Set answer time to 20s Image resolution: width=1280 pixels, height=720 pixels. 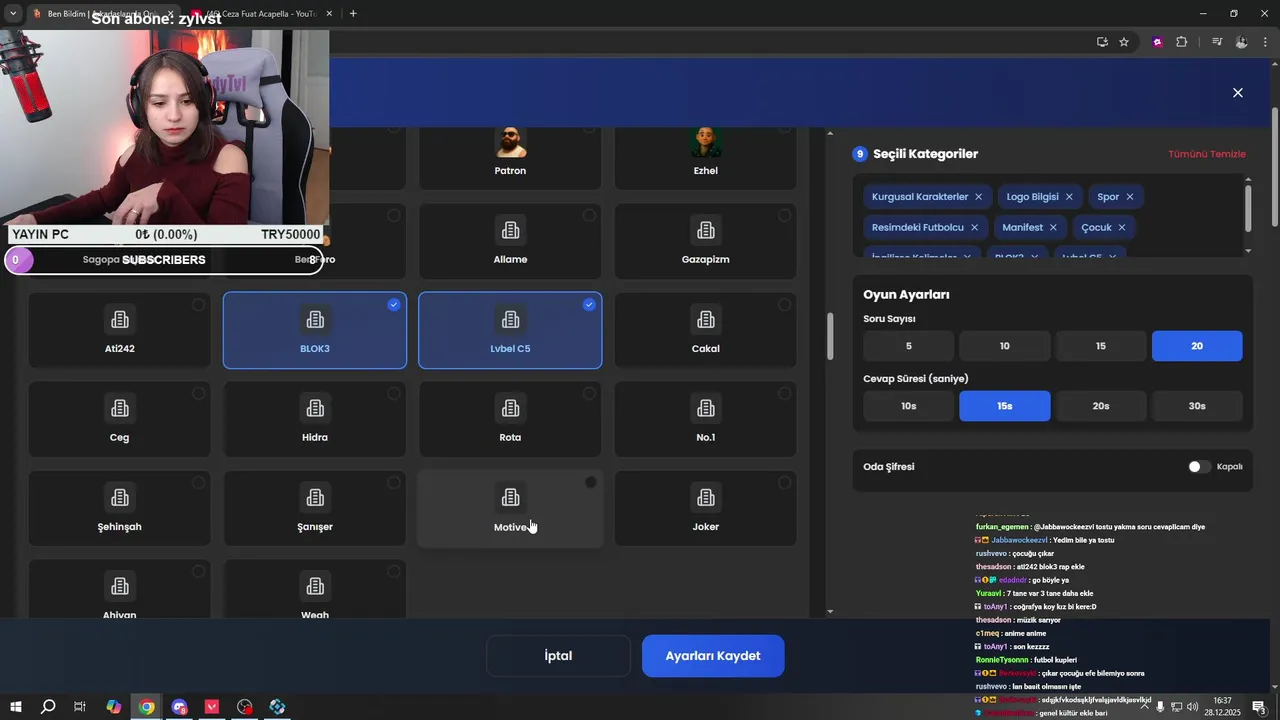[1101, 406]
